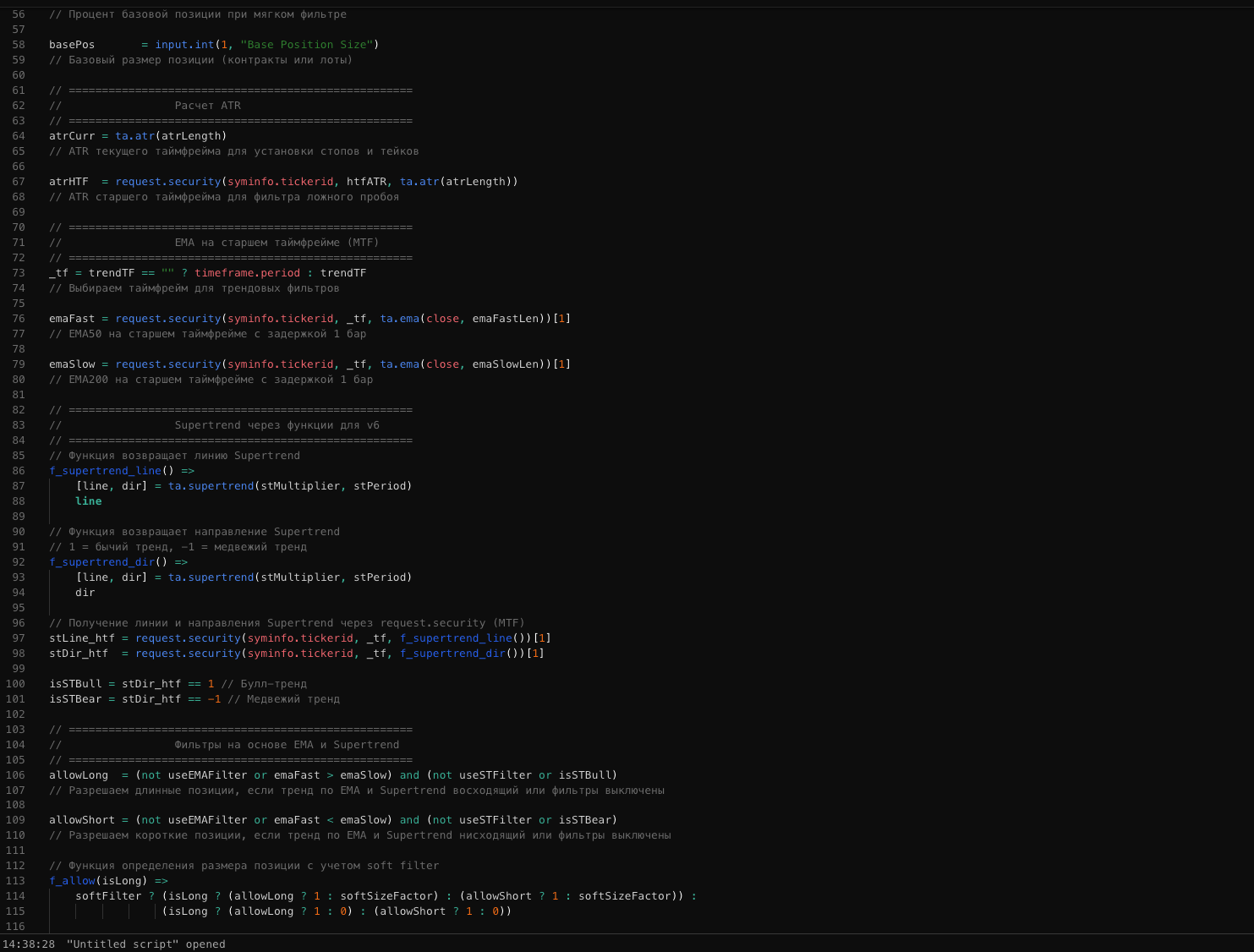Image resolution: width=1254 pixels, height=952 pixels.
Task: Click isSTBear variable declaration
Action: click(75, 699)
